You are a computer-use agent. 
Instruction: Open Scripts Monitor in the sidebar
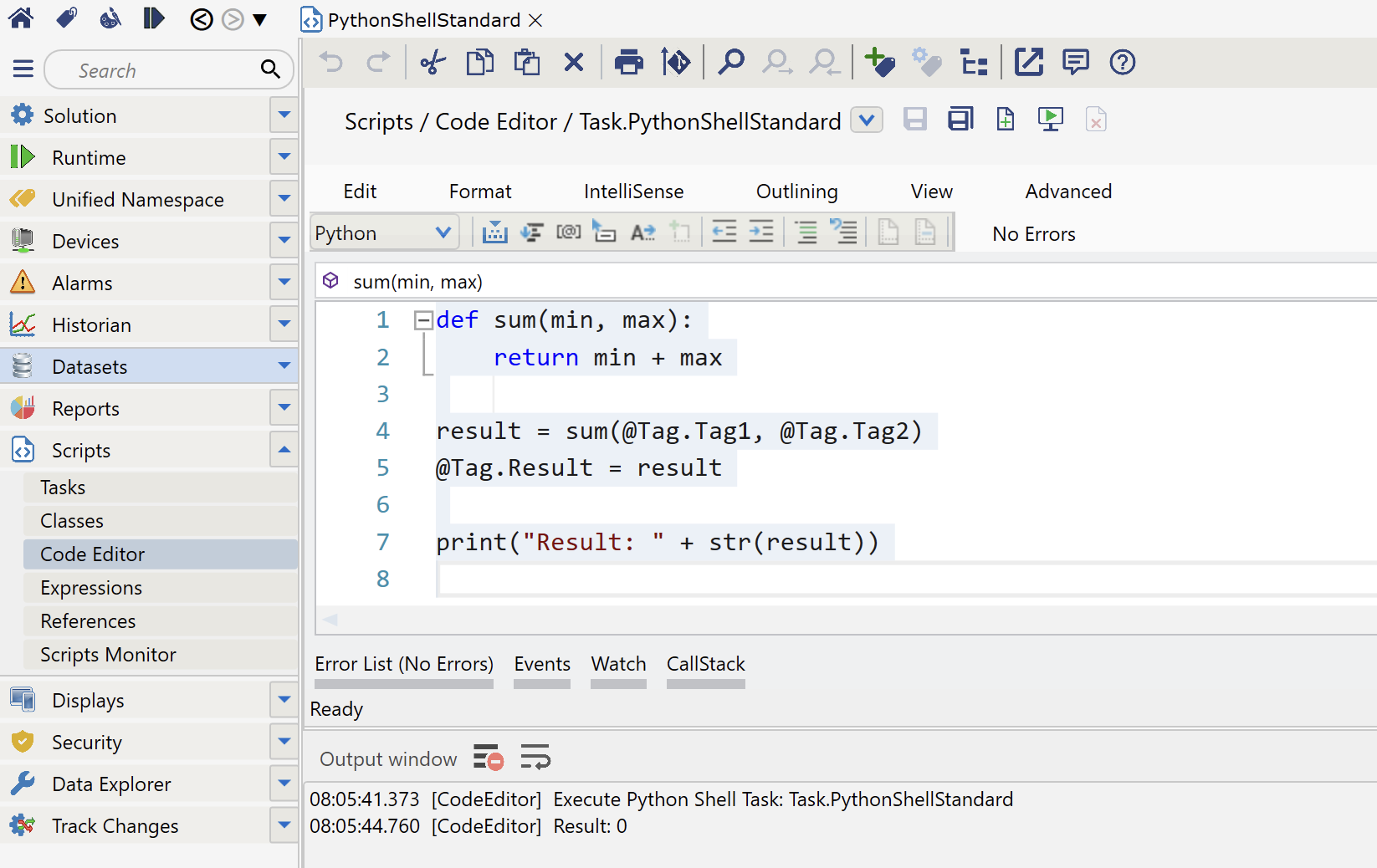108,655
